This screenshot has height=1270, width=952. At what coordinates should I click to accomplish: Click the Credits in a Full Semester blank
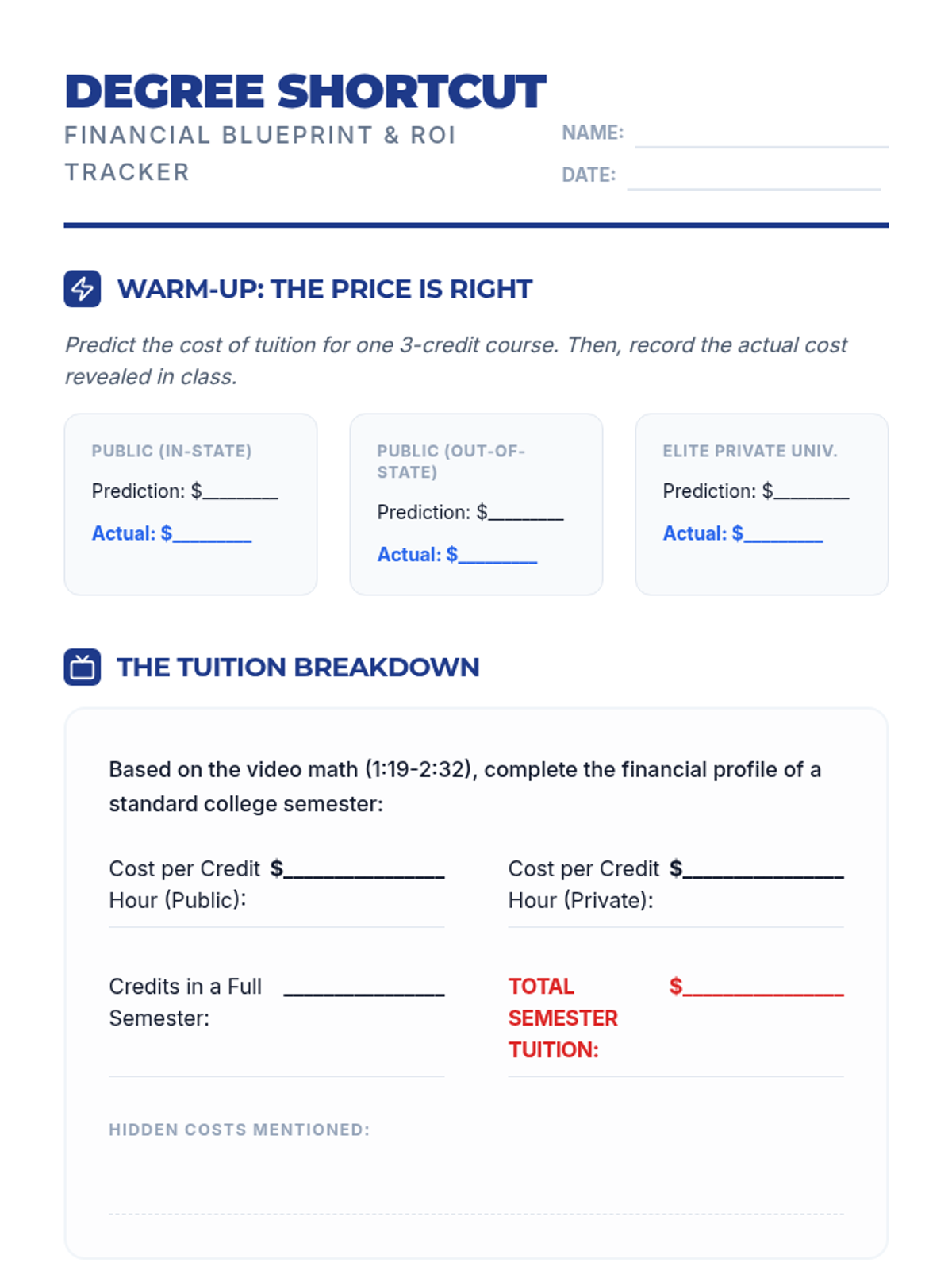pyautogui.click(x=364, y=987)
